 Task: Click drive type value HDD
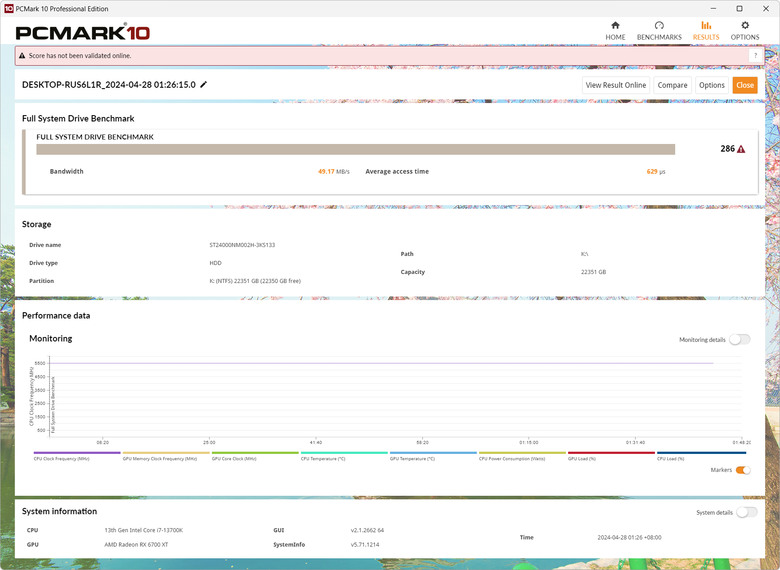coord(215,263)
